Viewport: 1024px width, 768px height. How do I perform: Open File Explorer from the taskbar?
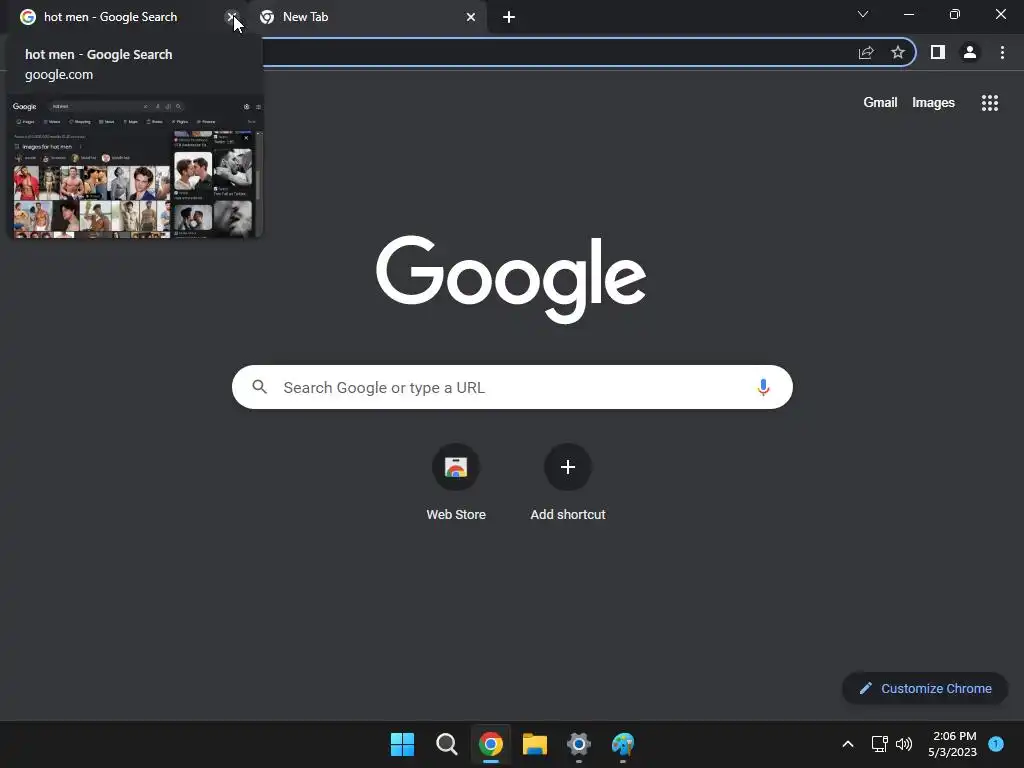pos(535,744)
